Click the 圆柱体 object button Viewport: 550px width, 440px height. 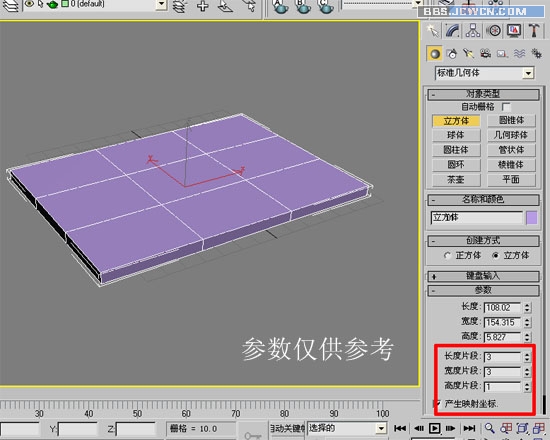[456, 150]
